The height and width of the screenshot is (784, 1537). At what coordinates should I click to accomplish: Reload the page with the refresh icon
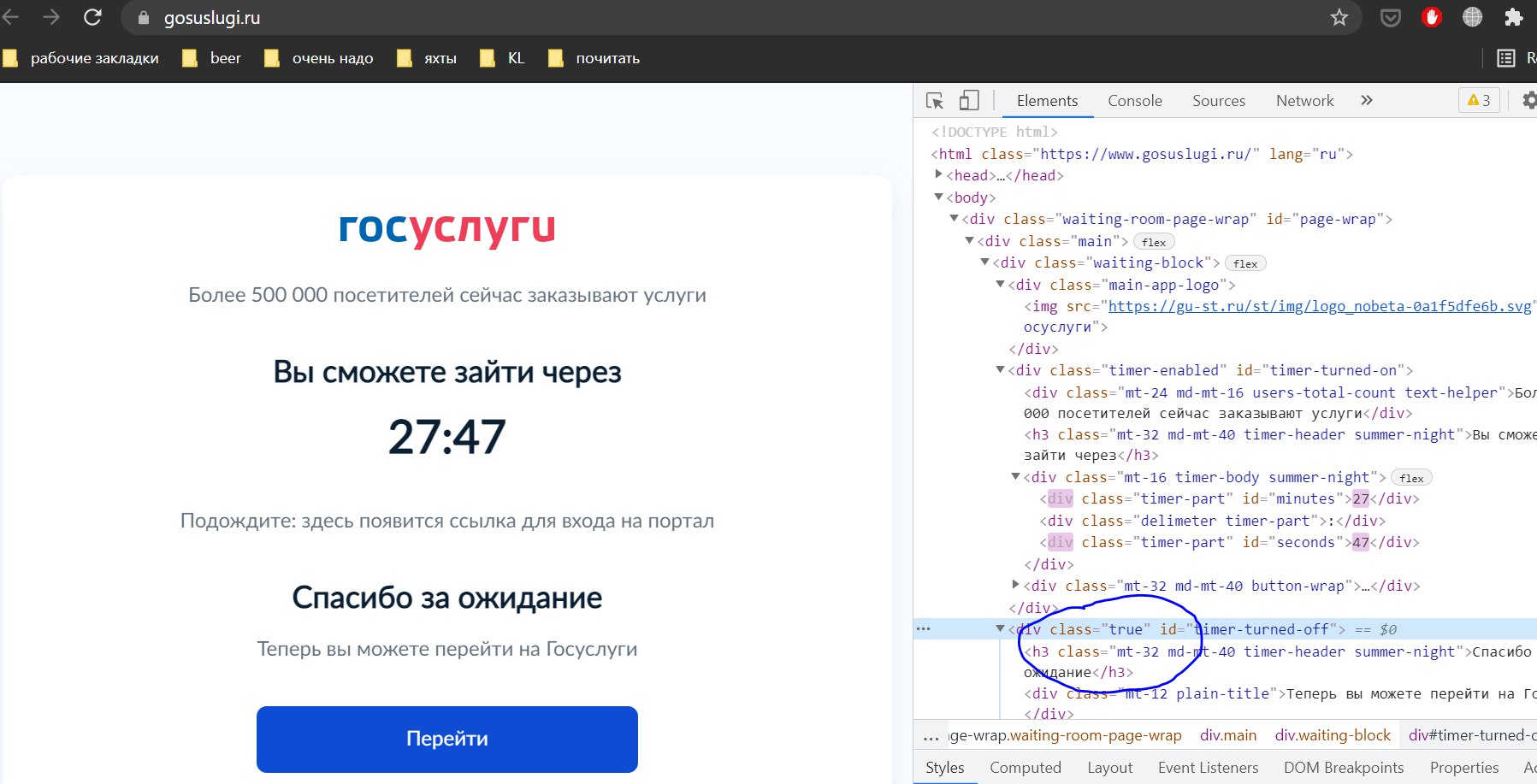93,17
